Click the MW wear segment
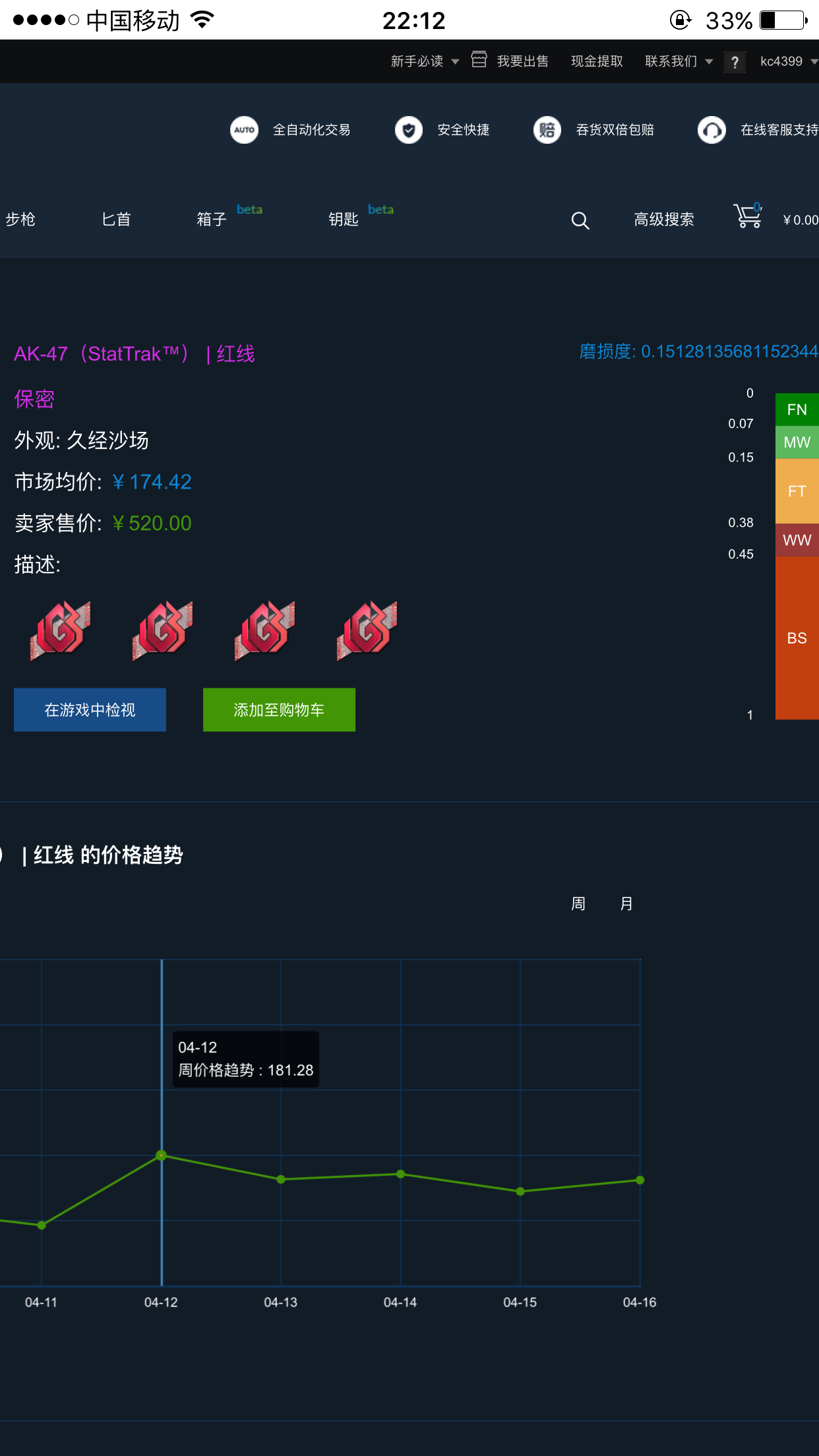Screen dimensions: 819x1456 [797, 442]
